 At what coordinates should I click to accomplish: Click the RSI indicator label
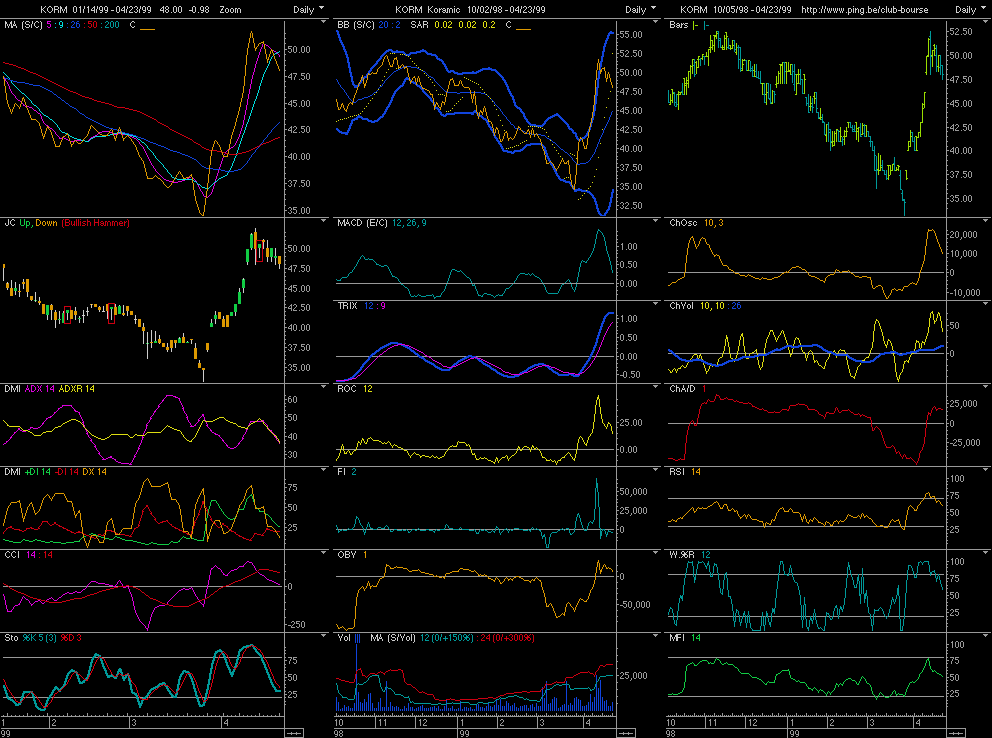pyautogui.click(x=677, y=472)
